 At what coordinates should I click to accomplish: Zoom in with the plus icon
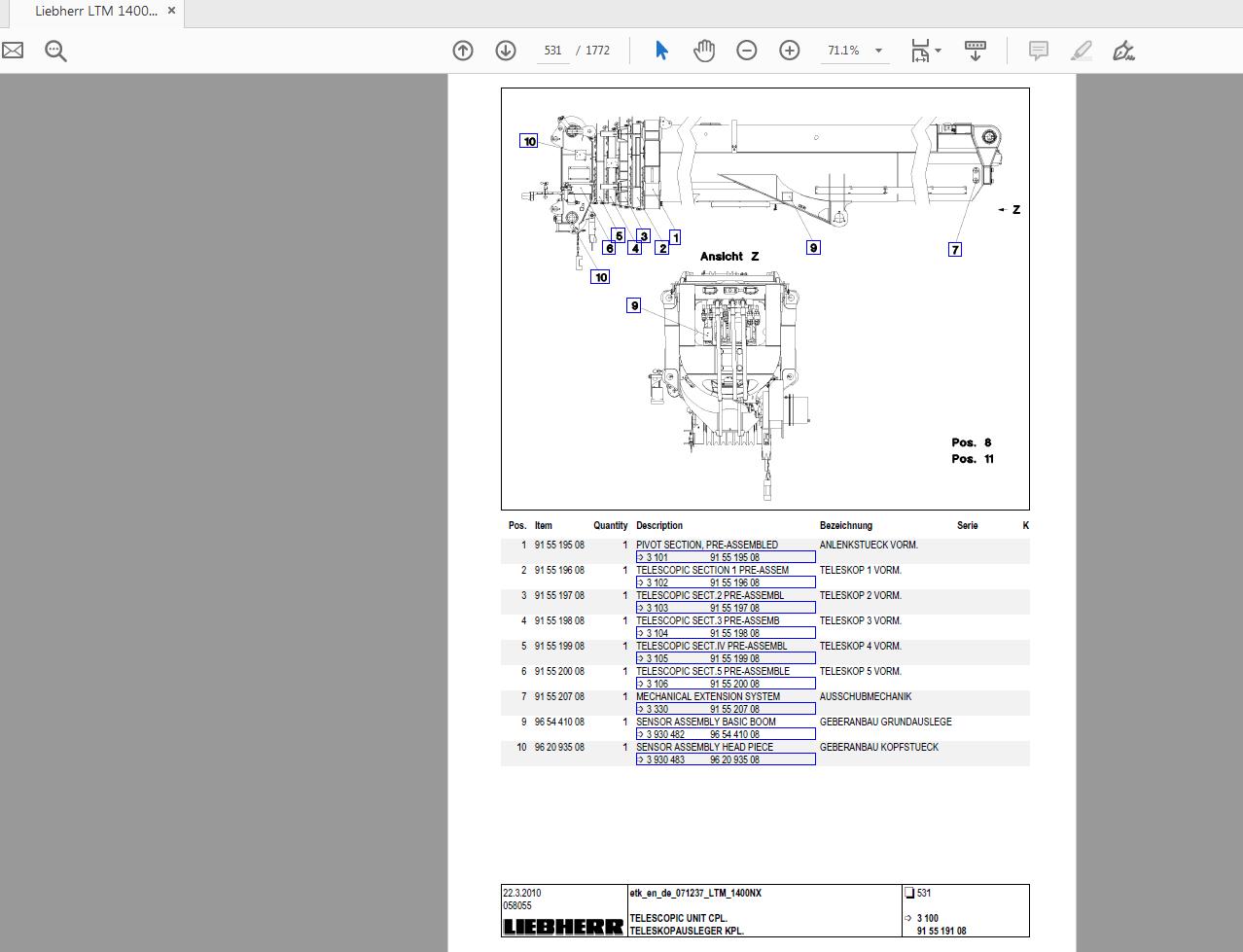[x=790, y=51]
